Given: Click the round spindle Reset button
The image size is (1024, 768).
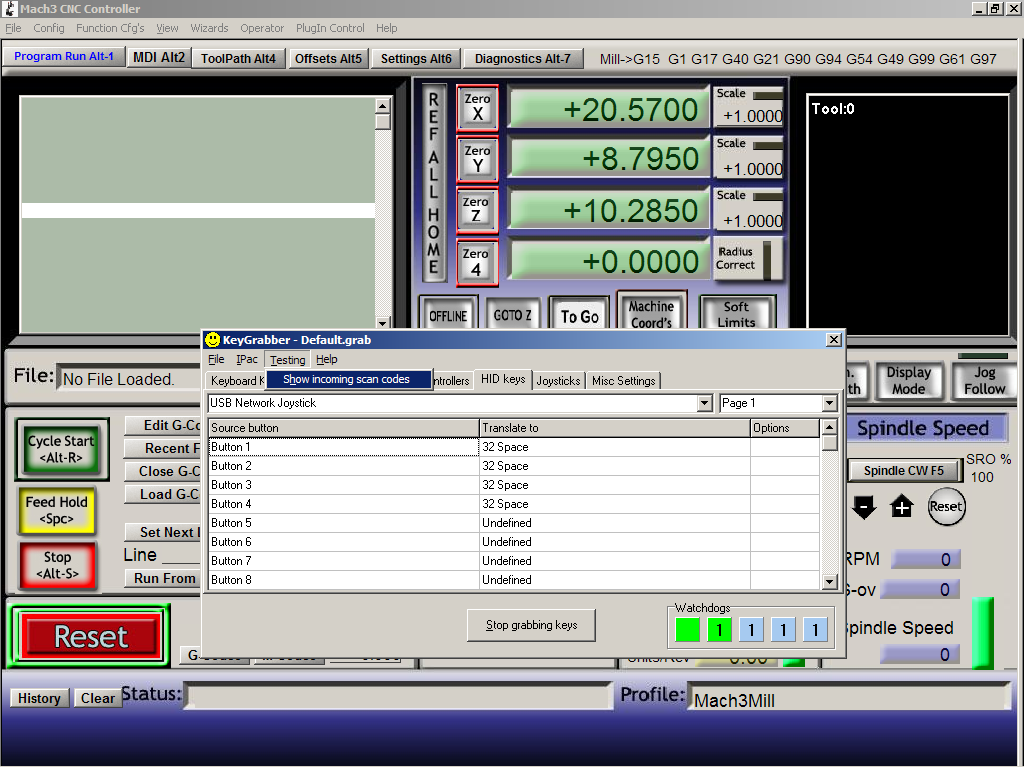Looking at the screenshot, I should pos(946,507).
